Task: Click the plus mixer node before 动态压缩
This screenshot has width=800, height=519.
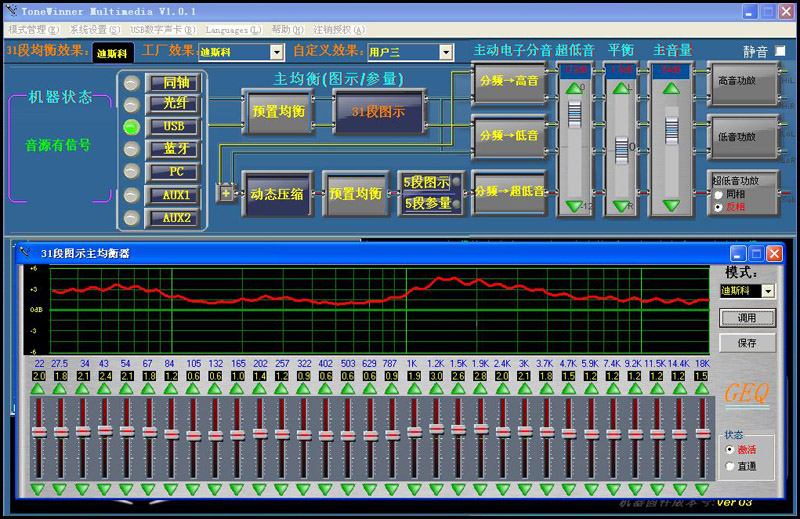Action: (225, 192)
